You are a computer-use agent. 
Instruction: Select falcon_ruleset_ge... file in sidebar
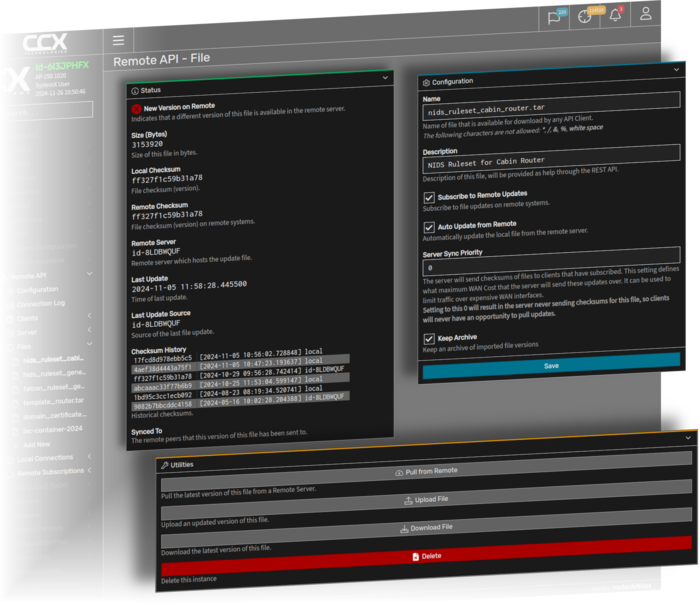[x=53, y=388]
